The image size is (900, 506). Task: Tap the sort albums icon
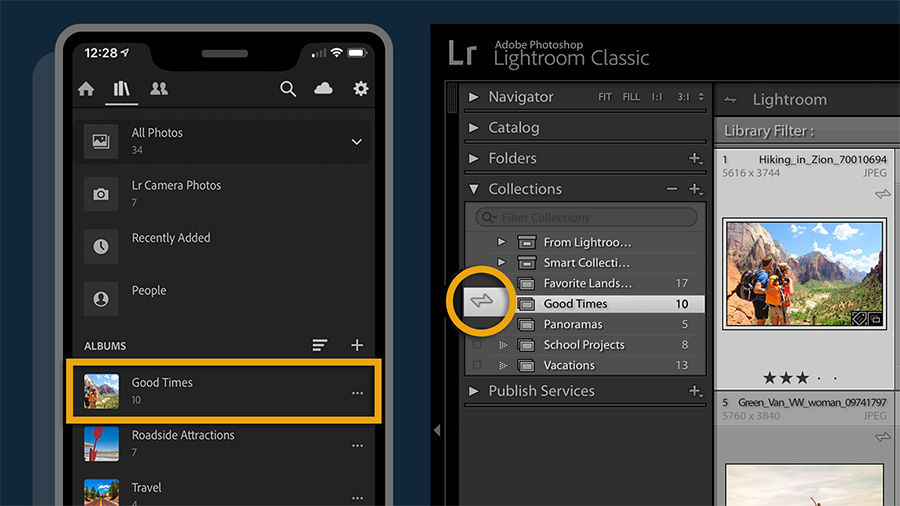(320, 345)
